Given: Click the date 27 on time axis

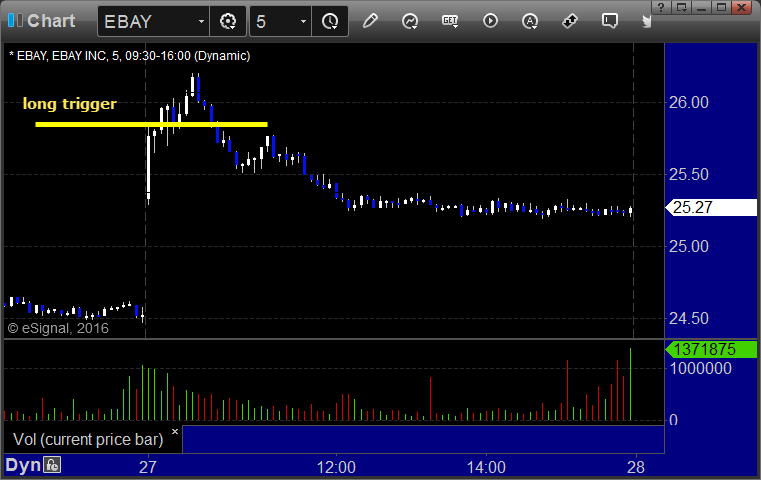Looking at the screenshot, I should pyautogui.click(x=148, y=467).
